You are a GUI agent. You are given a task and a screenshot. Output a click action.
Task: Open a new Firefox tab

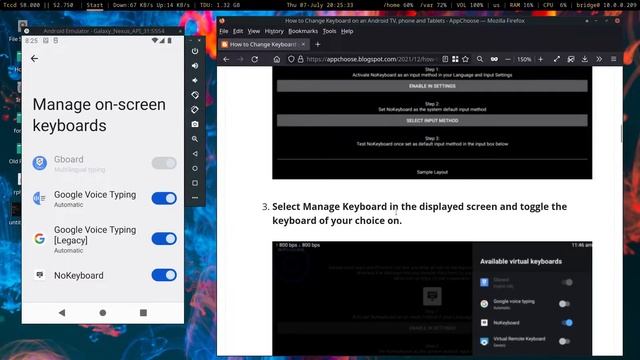click(318, 44)
